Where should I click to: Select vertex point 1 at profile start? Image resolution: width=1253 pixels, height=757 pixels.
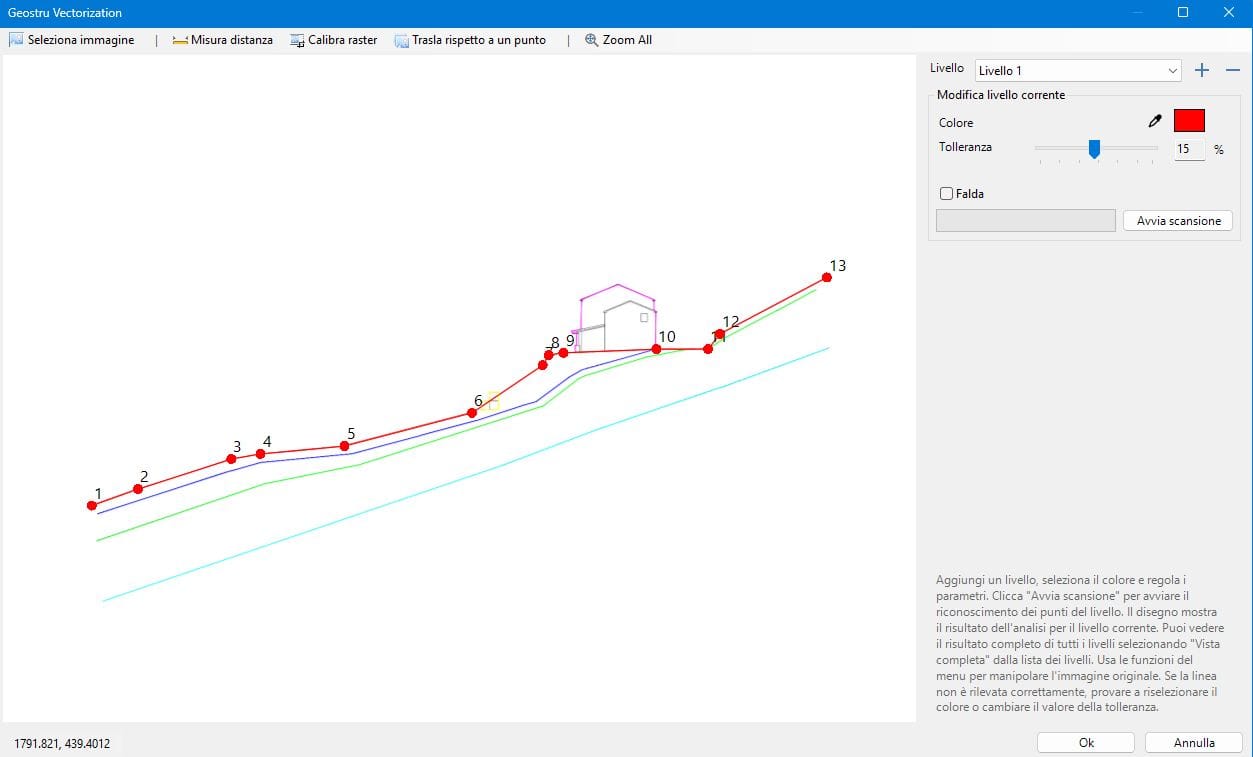(x=92, y=505)
